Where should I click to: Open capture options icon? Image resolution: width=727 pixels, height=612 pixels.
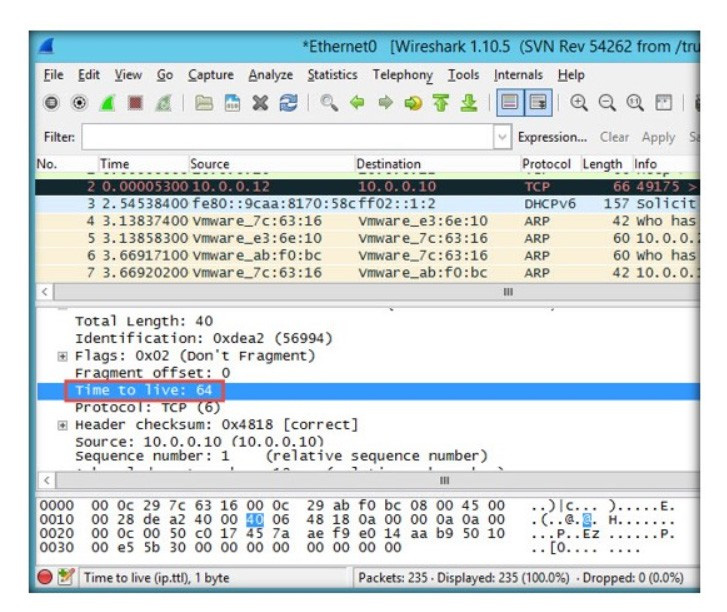[x=79, y=102]
